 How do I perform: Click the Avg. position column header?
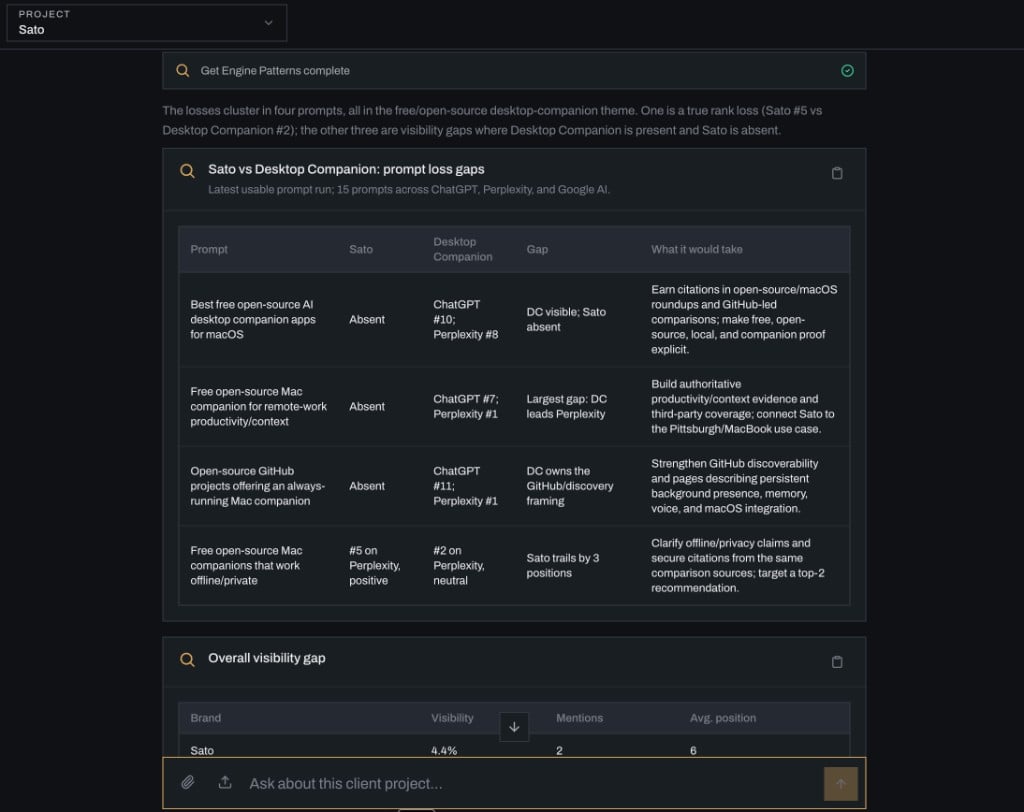[x=722, y=718]
